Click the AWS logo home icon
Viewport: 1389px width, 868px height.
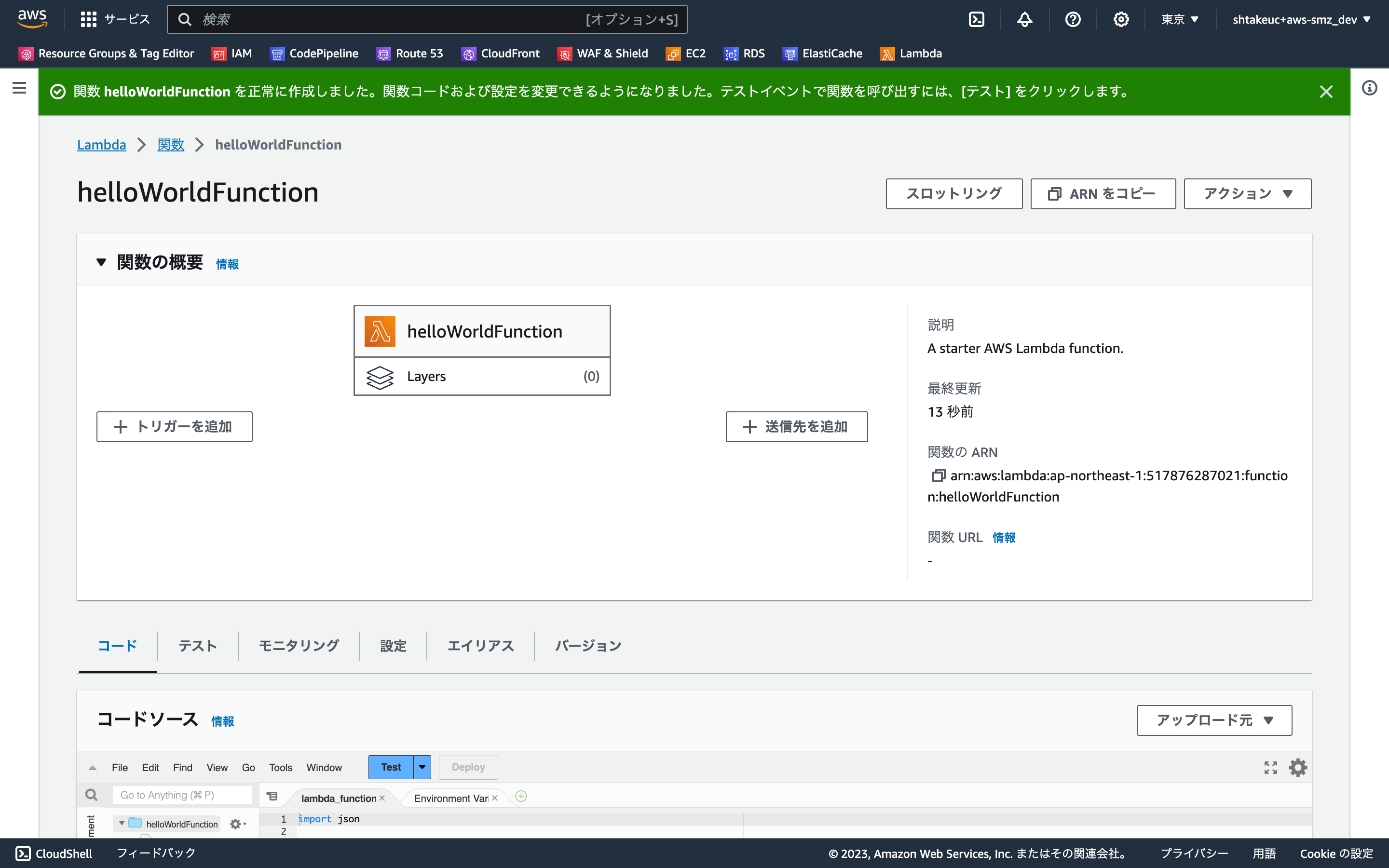pos(32,19)
